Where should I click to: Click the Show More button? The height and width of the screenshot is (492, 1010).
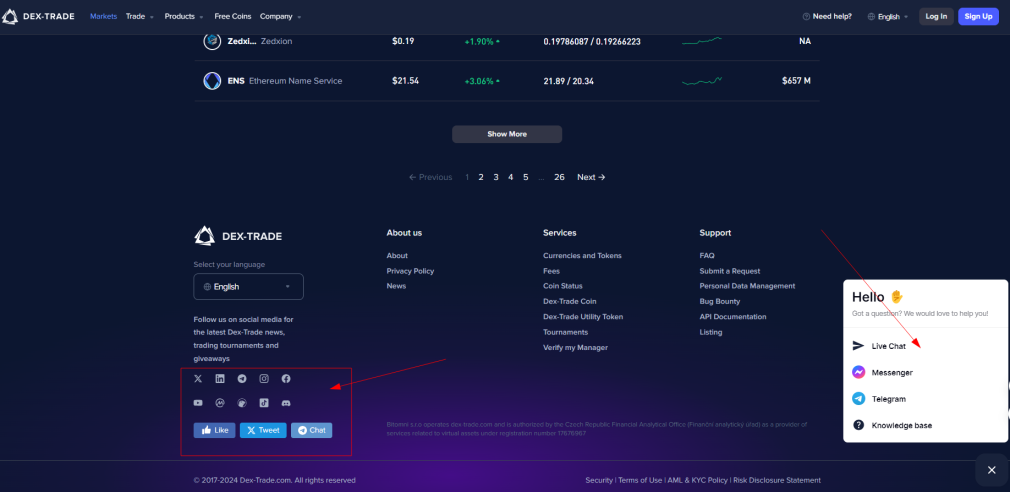click(x=507, y=134)
